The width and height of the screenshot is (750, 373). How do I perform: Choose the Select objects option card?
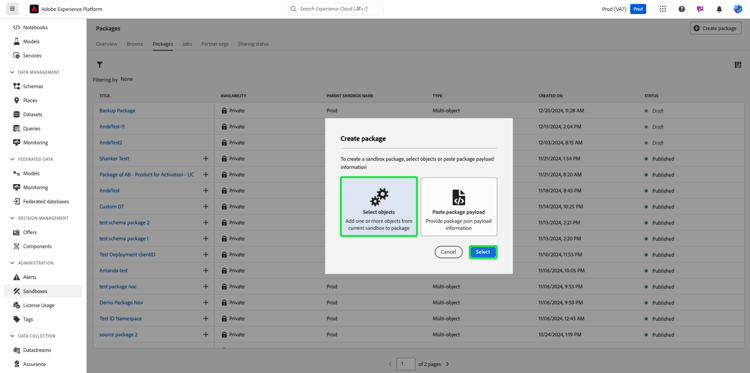(x=379, y=207)
